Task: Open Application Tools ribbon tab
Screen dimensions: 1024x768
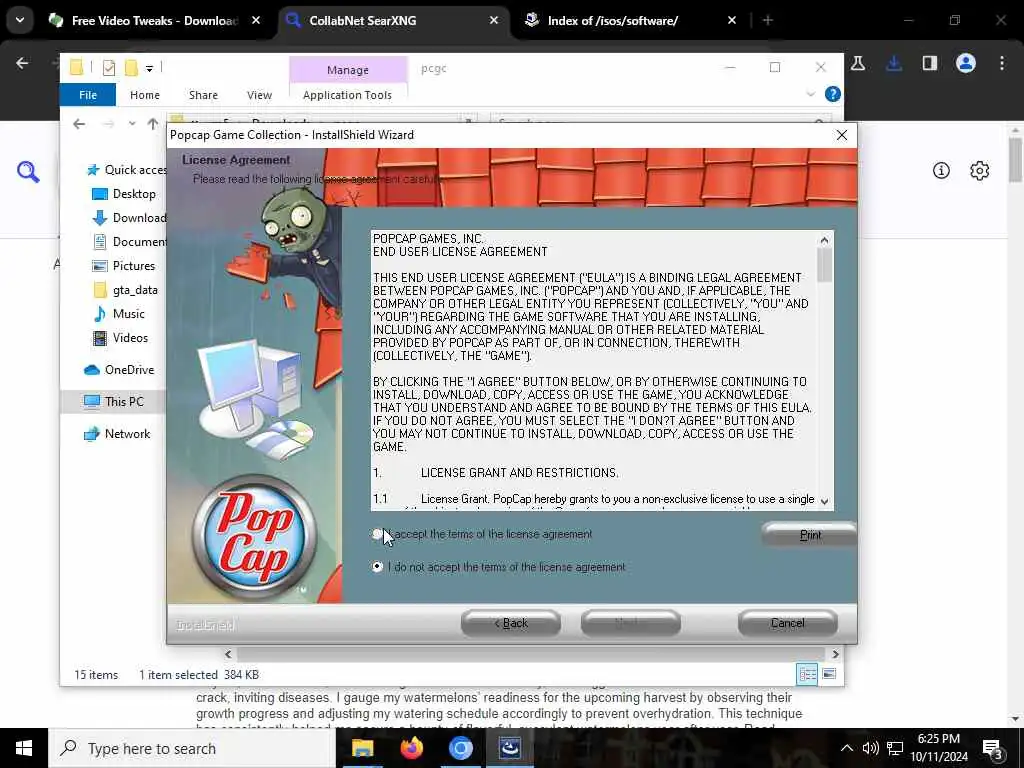Action: [x=347, y=95]
